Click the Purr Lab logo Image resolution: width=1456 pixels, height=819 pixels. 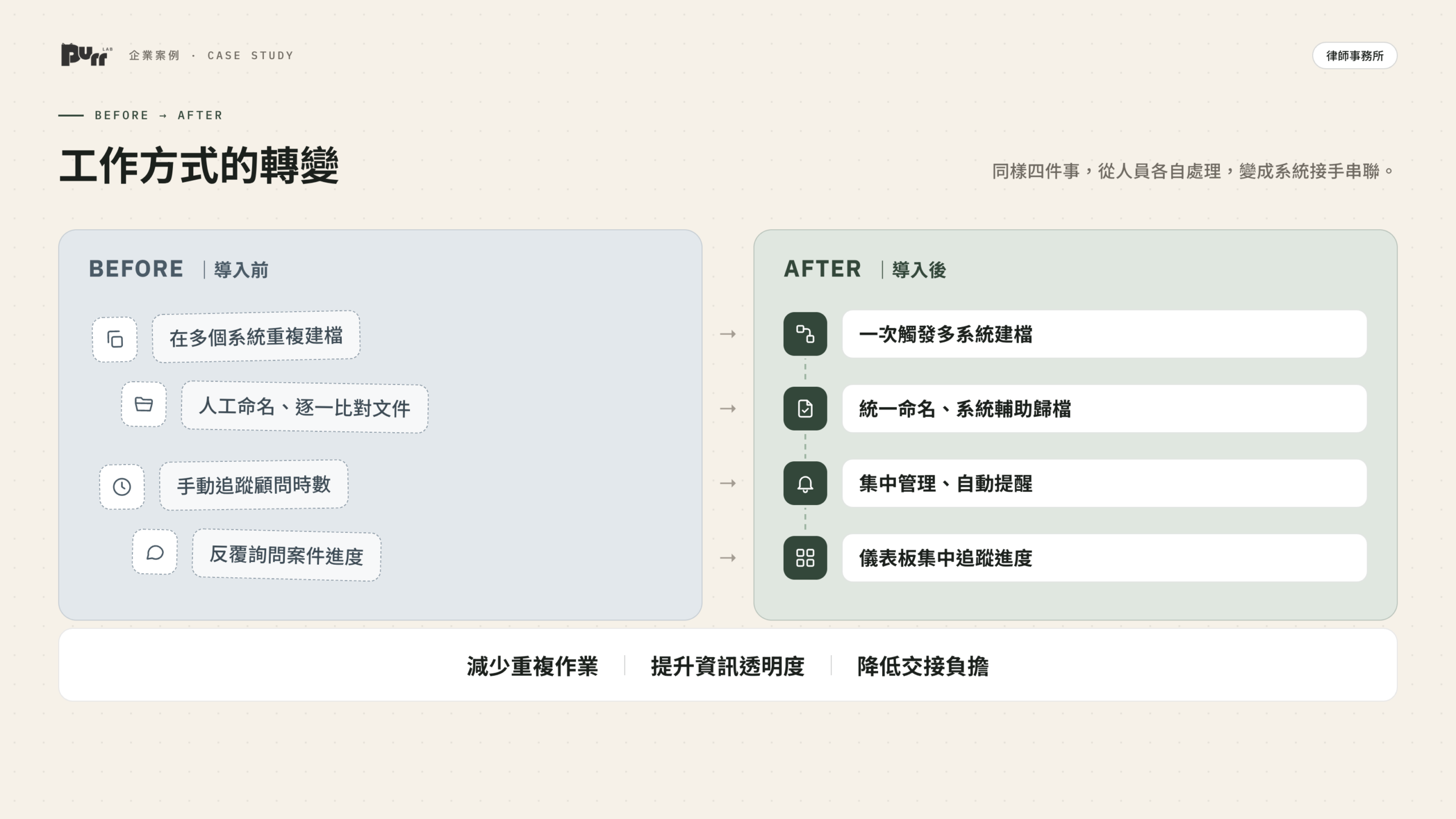tap(87, 55)
